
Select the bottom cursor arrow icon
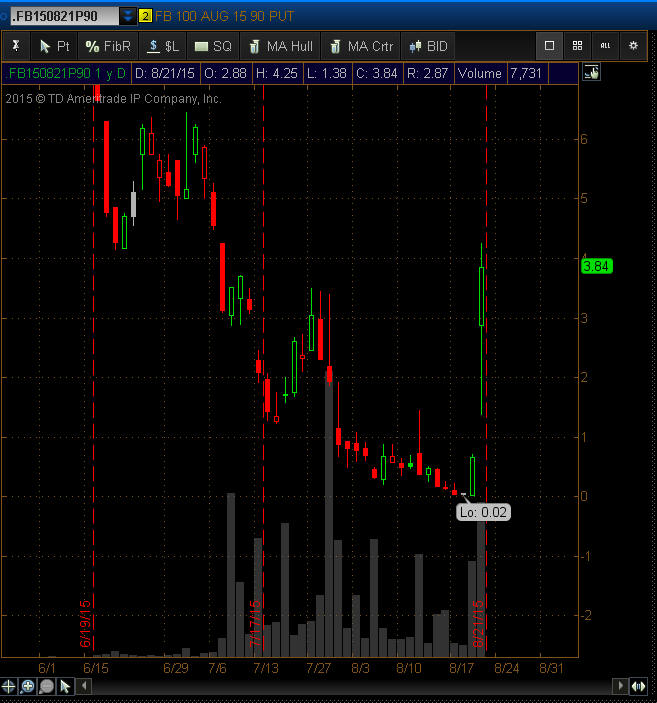coord(65,686)
